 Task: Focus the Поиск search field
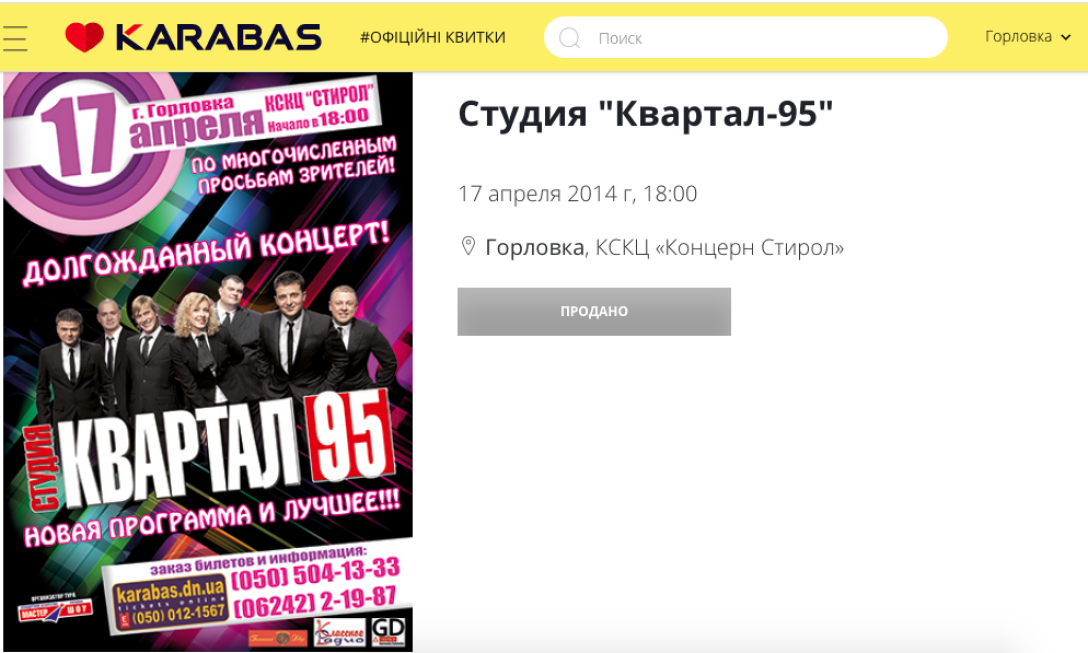[x=745, y=37]
